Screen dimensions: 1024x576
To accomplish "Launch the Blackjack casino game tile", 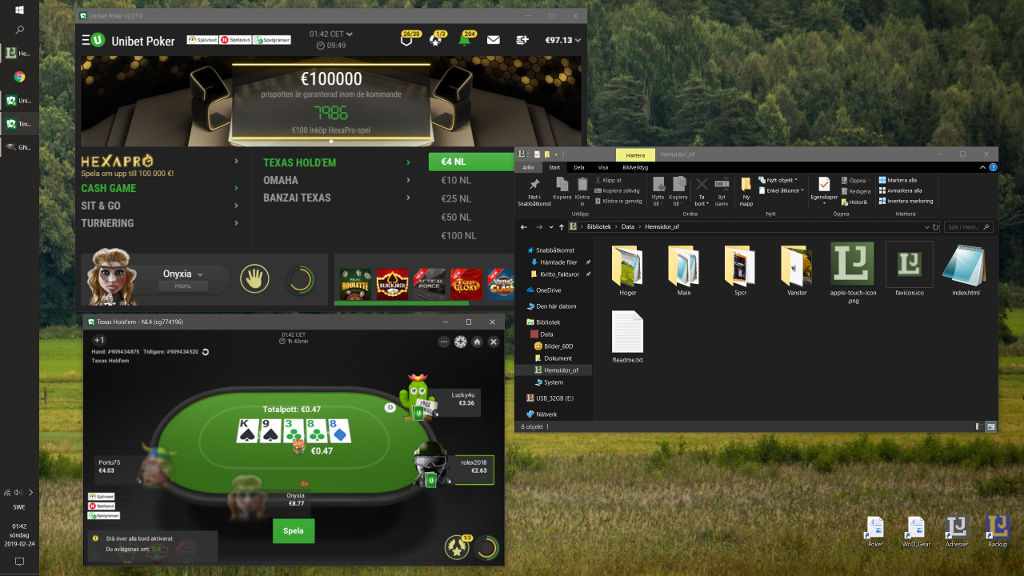I will point(392,284).
